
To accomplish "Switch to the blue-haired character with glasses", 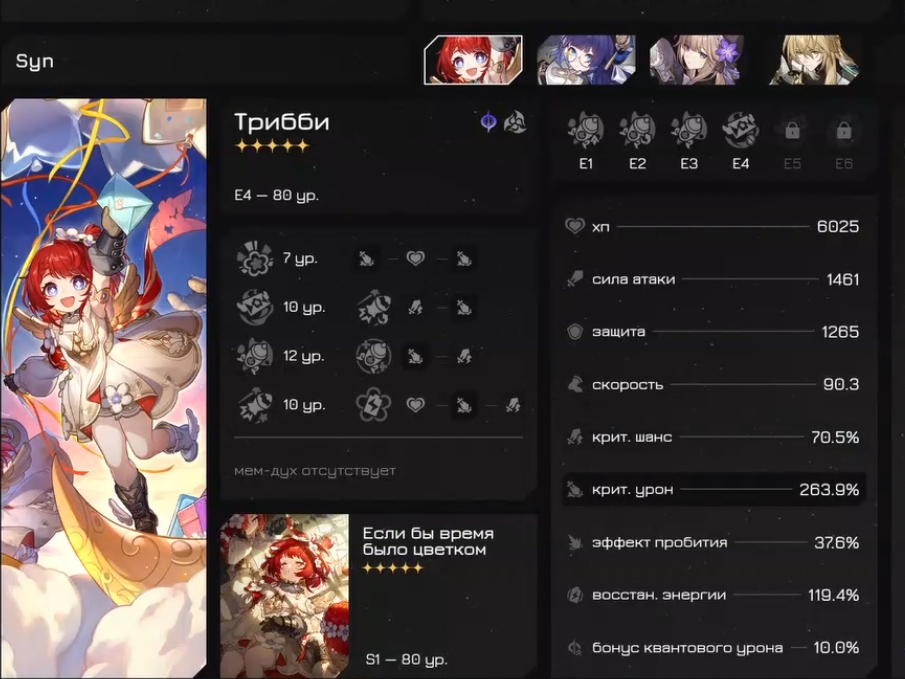I will coord(586,59).
